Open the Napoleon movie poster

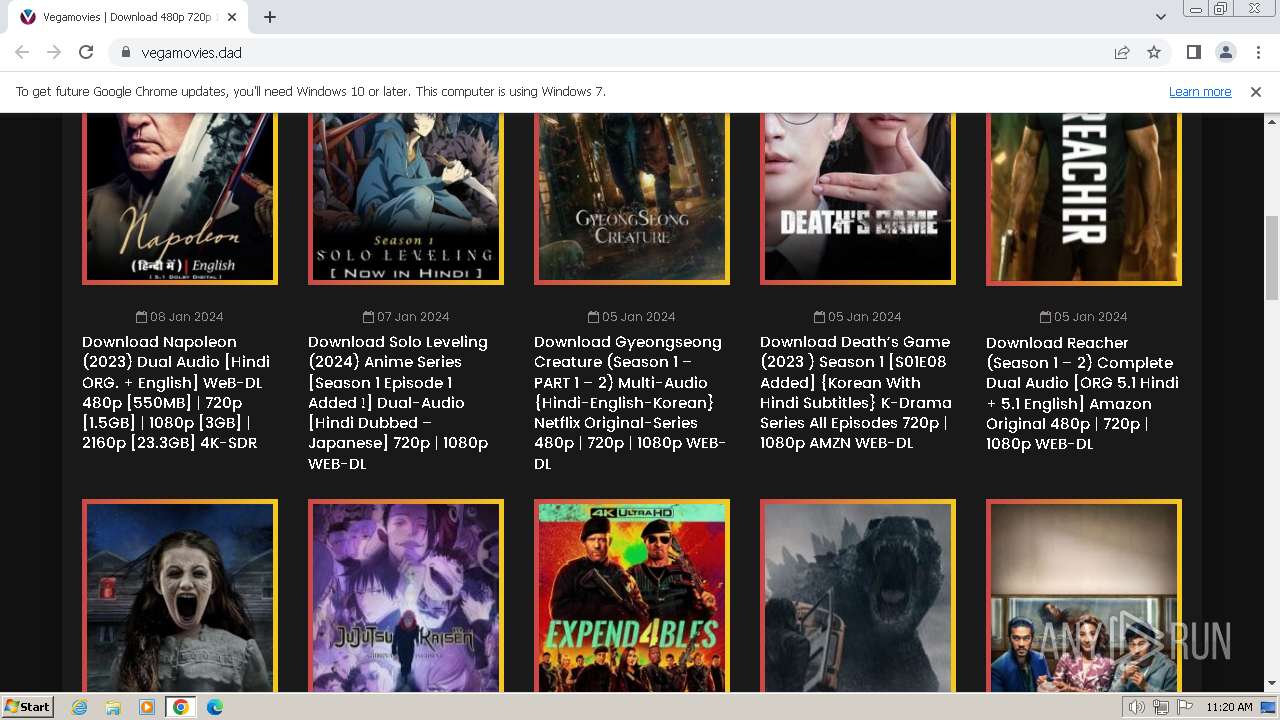click(x=180, y=198)
